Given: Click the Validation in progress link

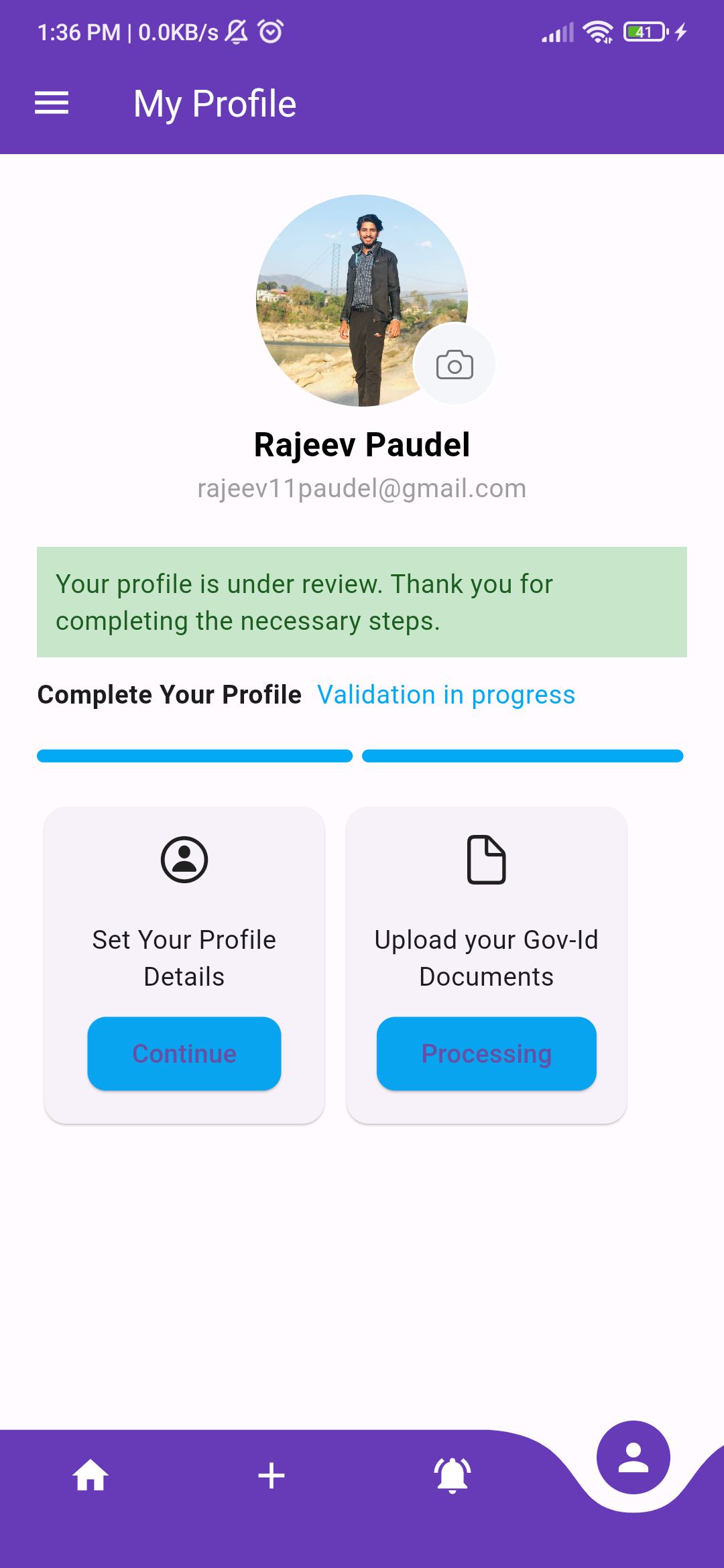Looking at the screenshot, I should [446, 695].
